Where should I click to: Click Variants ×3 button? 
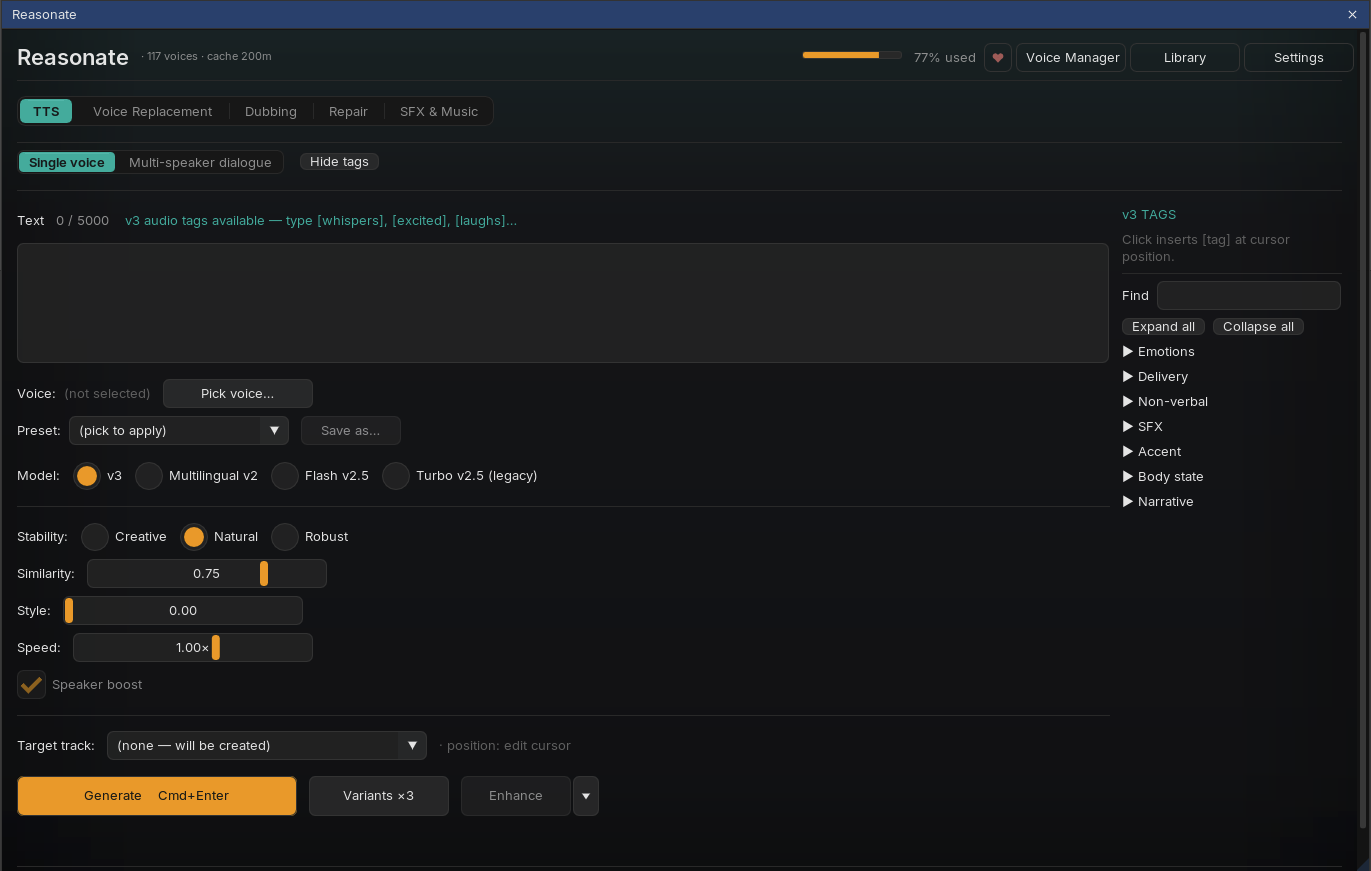[x=379, y=796]
